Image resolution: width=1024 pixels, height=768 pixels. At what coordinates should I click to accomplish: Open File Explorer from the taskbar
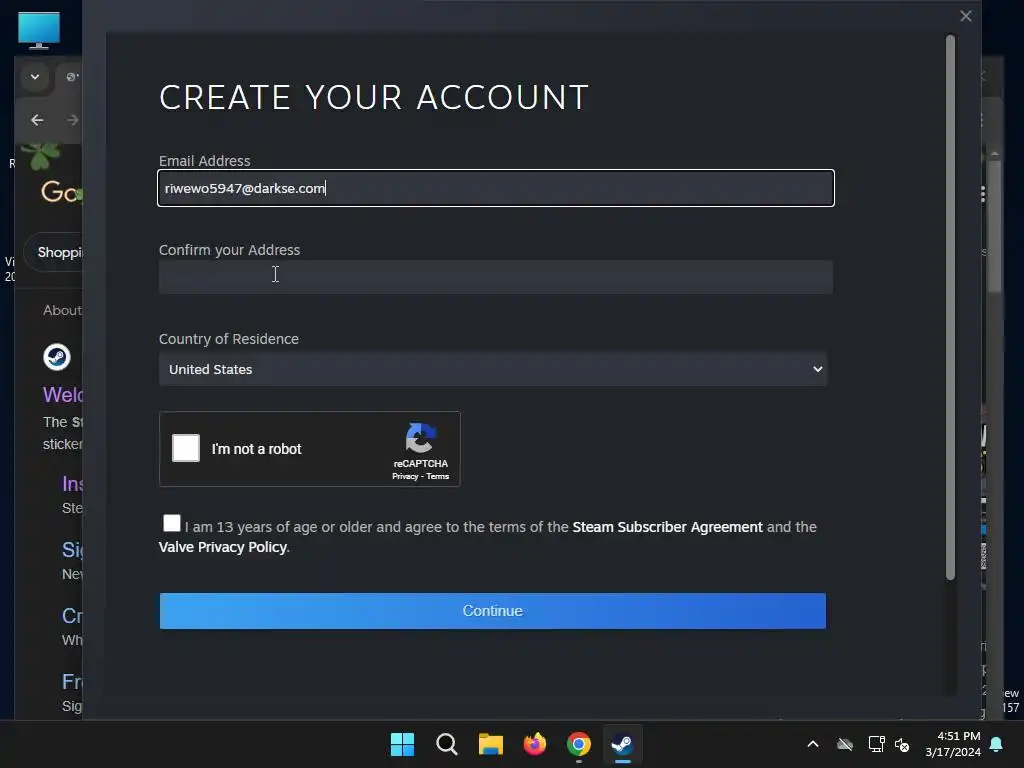[490, 744]
